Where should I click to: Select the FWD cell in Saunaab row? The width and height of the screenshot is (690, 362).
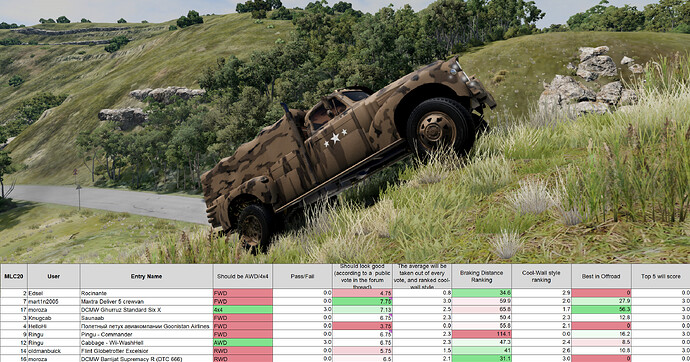click(242, 318)
